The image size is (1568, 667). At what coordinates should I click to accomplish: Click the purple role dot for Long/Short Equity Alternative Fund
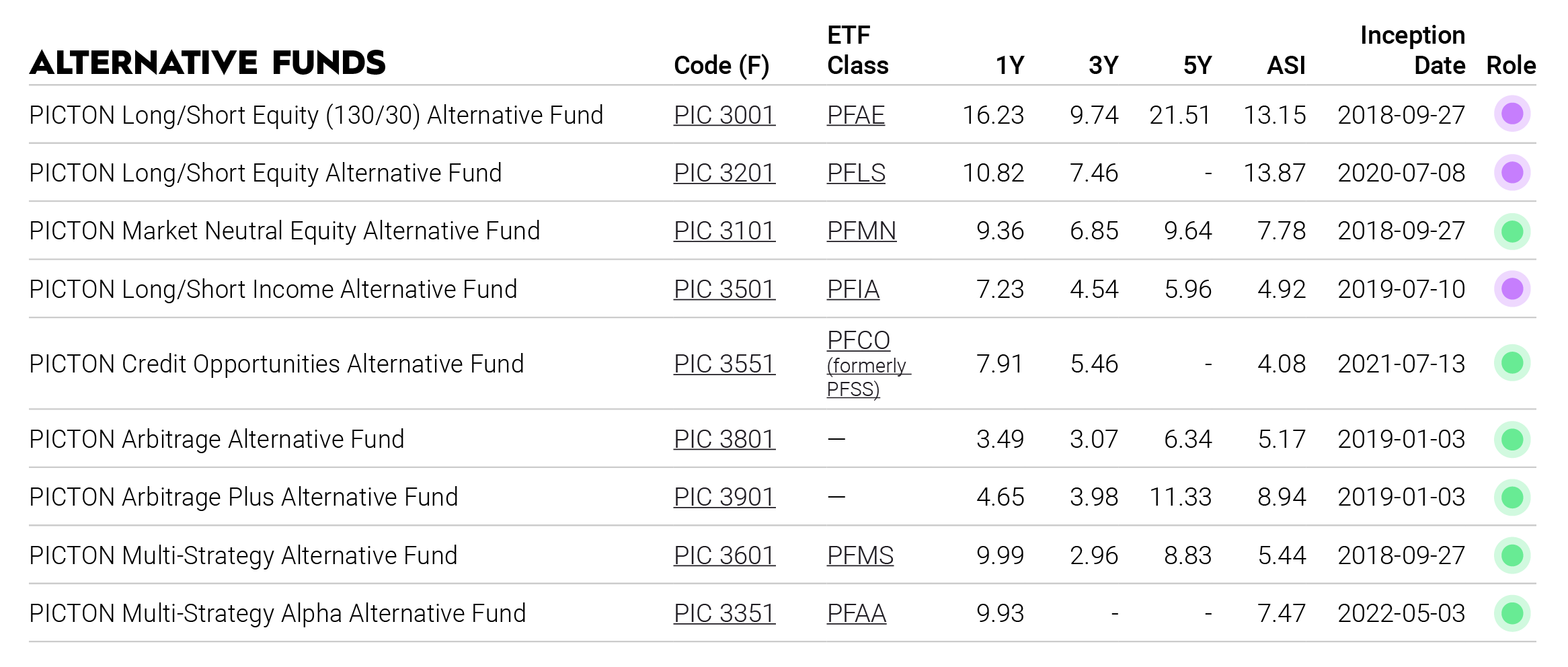pos(1512,173)
